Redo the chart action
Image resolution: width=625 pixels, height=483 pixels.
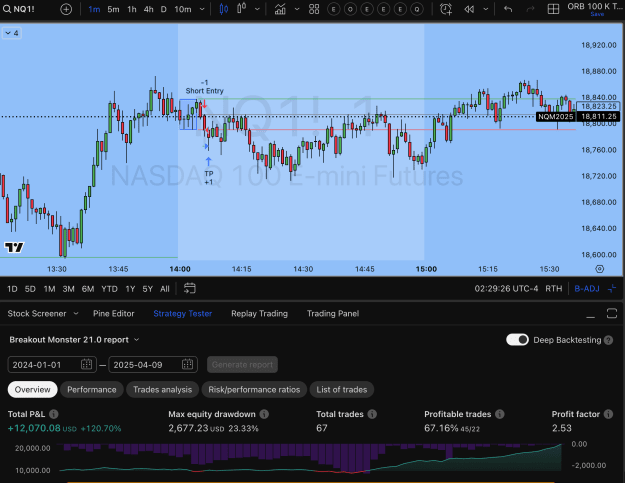(530, 9)
